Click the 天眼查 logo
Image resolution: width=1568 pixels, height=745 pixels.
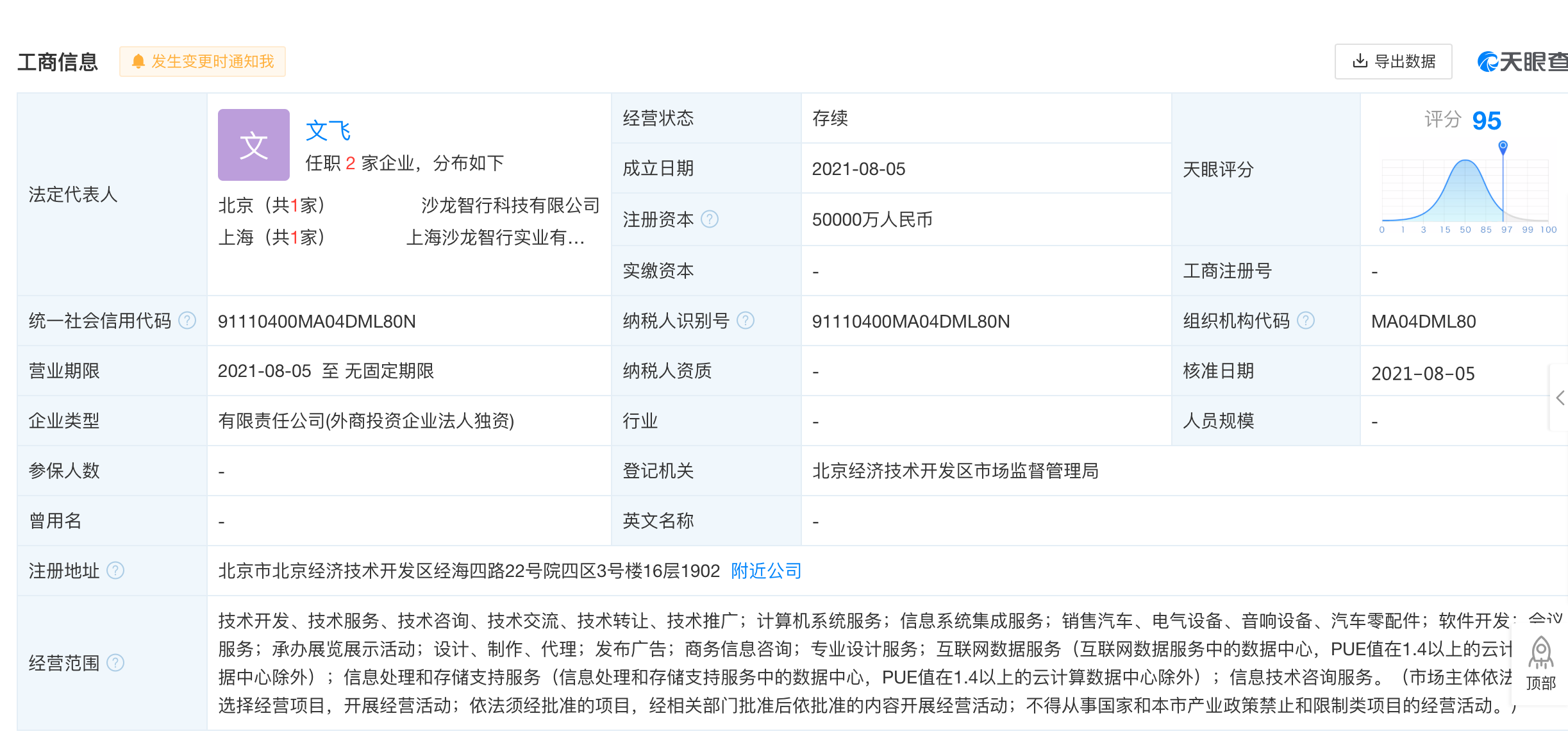(1522, 62)
